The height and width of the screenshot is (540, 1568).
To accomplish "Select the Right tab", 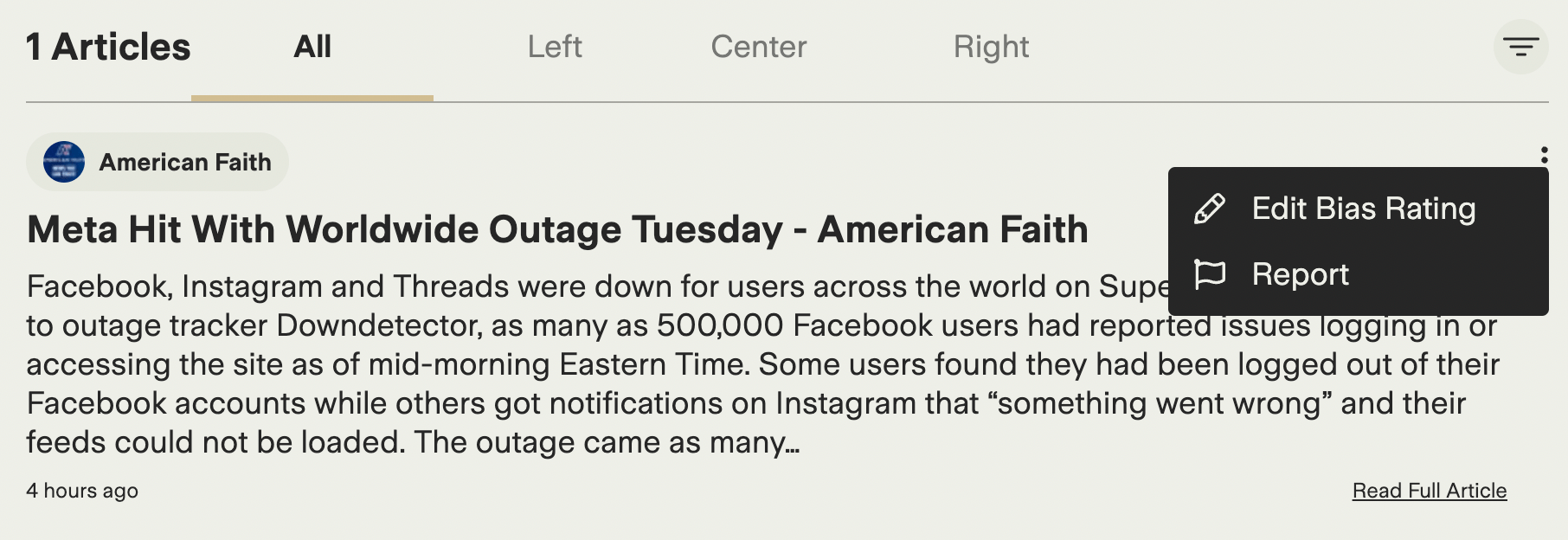I will (x=991, y=47).
